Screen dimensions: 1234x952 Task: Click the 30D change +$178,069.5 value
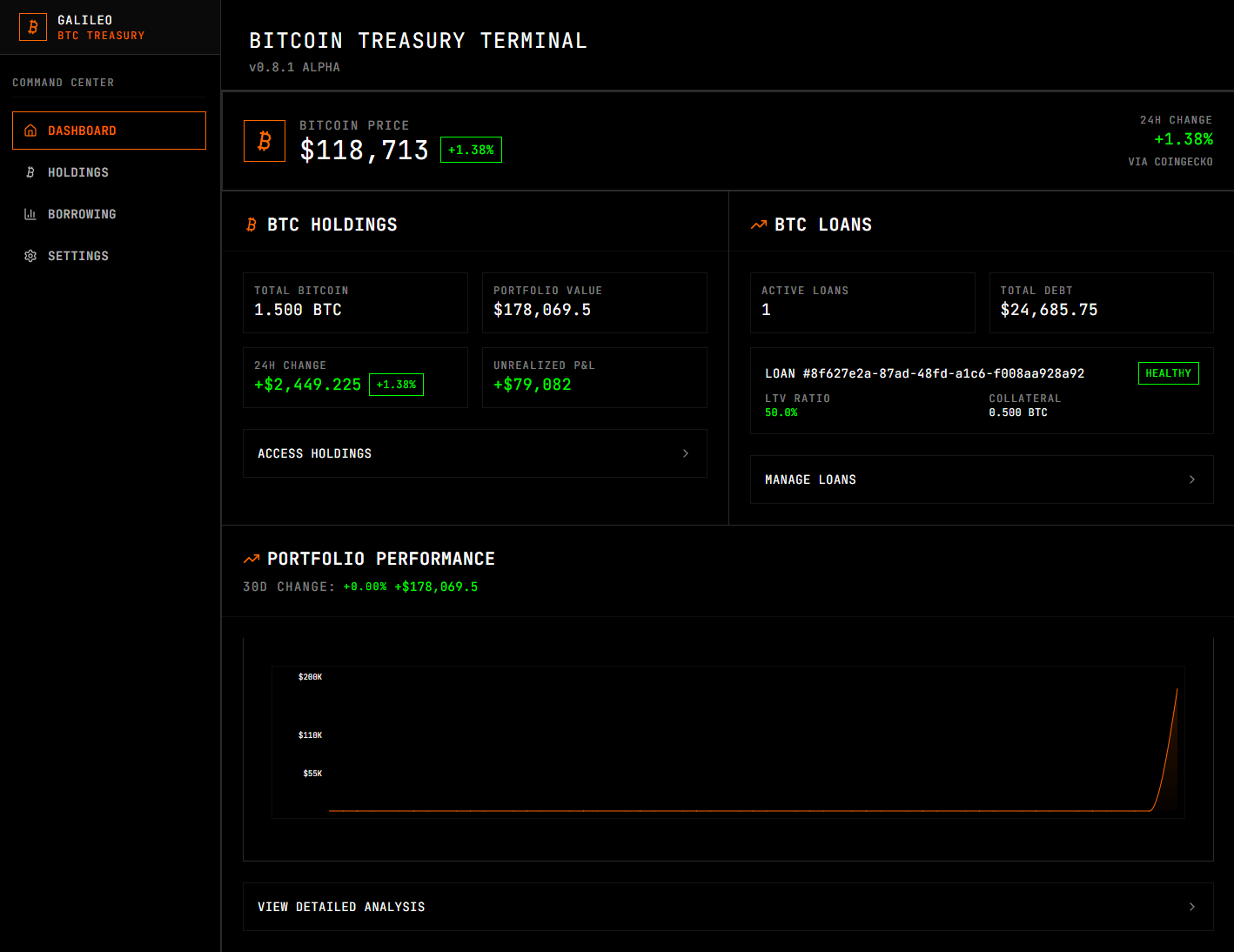[436, 587]
